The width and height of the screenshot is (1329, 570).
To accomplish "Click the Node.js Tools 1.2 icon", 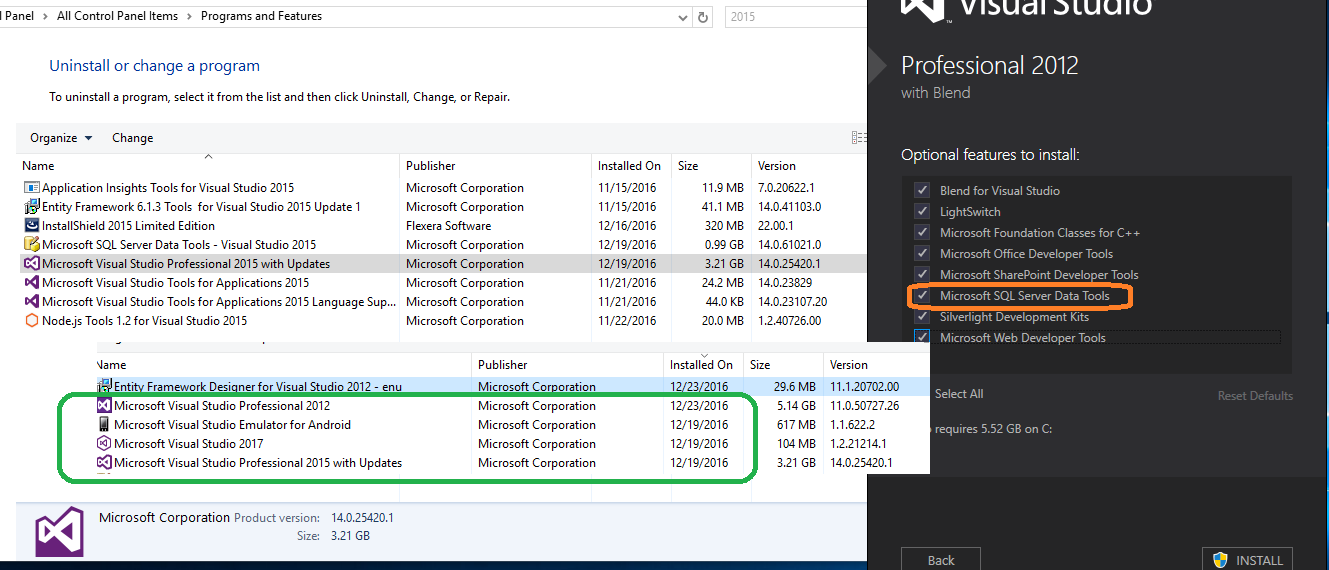I will click(x=31, y=321).
